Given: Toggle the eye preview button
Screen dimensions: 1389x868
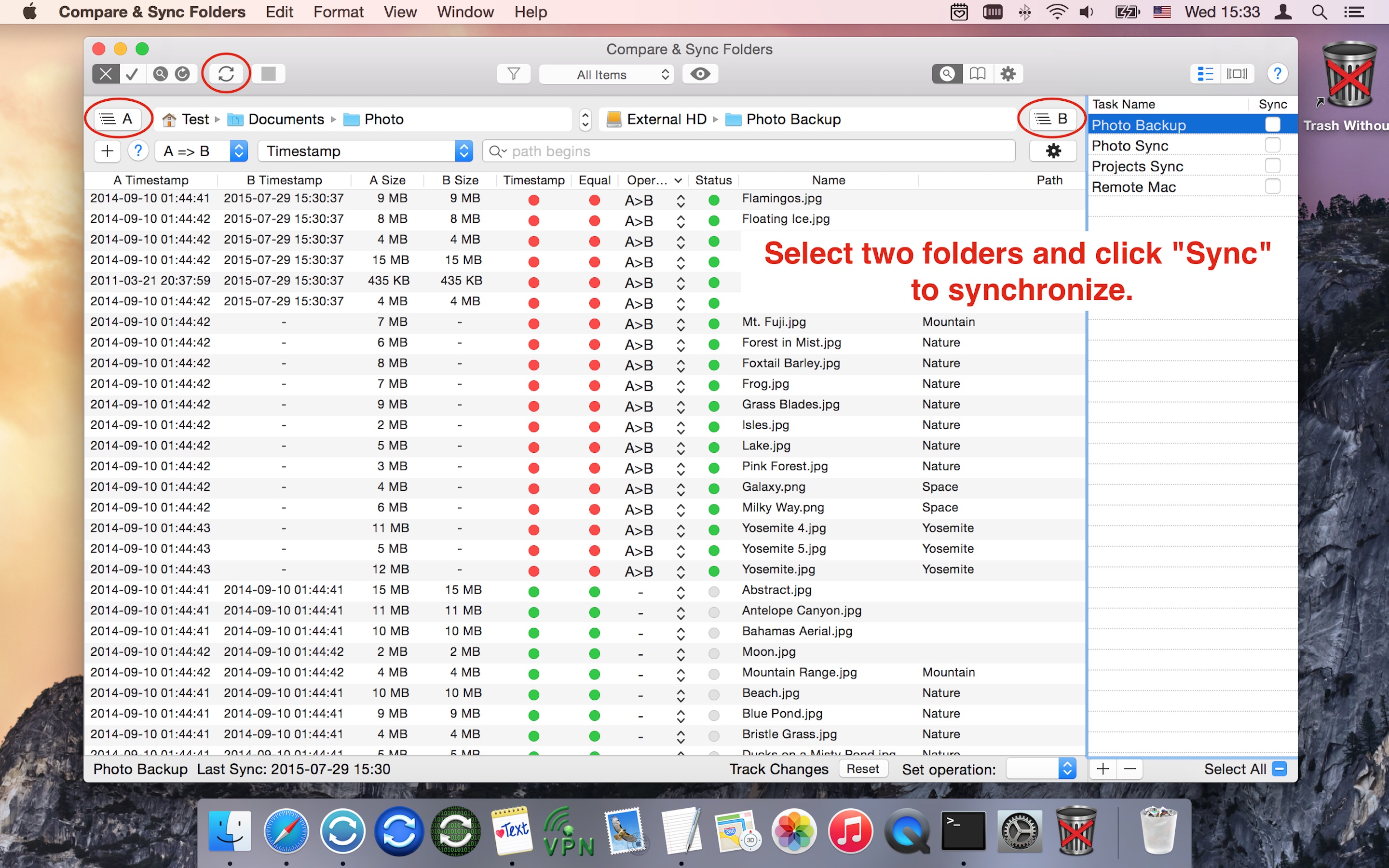Looking at the screenshot, I should (700, 73).
